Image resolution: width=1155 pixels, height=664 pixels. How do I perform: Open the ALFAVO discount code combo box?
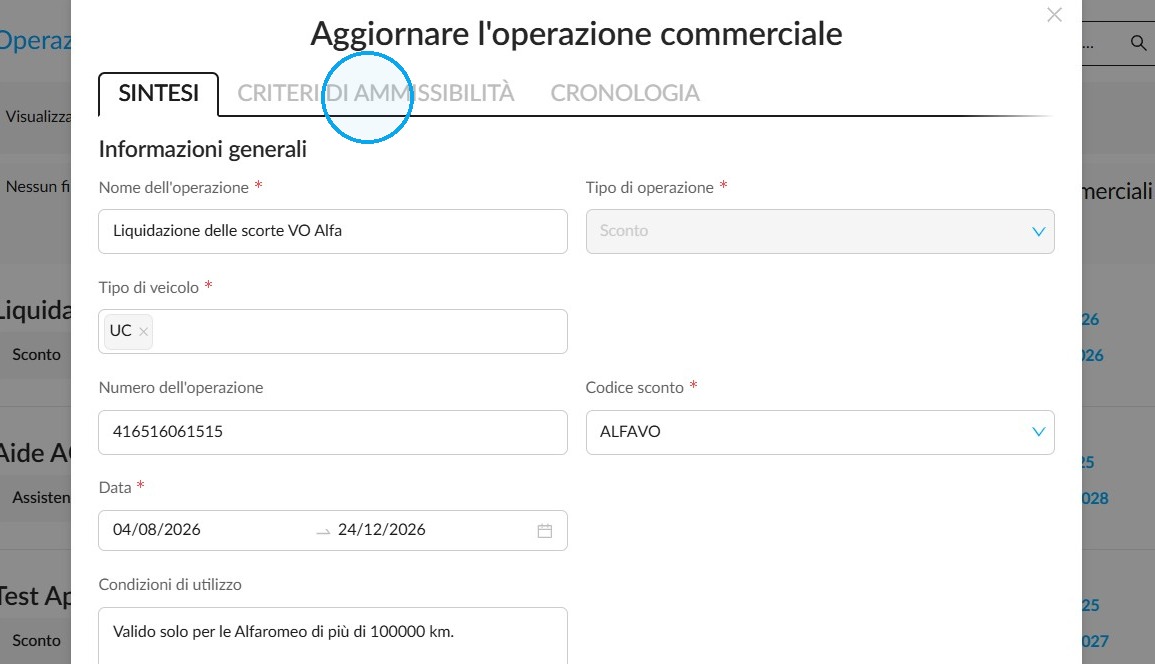pyautogui.click(x=820, y=432)
